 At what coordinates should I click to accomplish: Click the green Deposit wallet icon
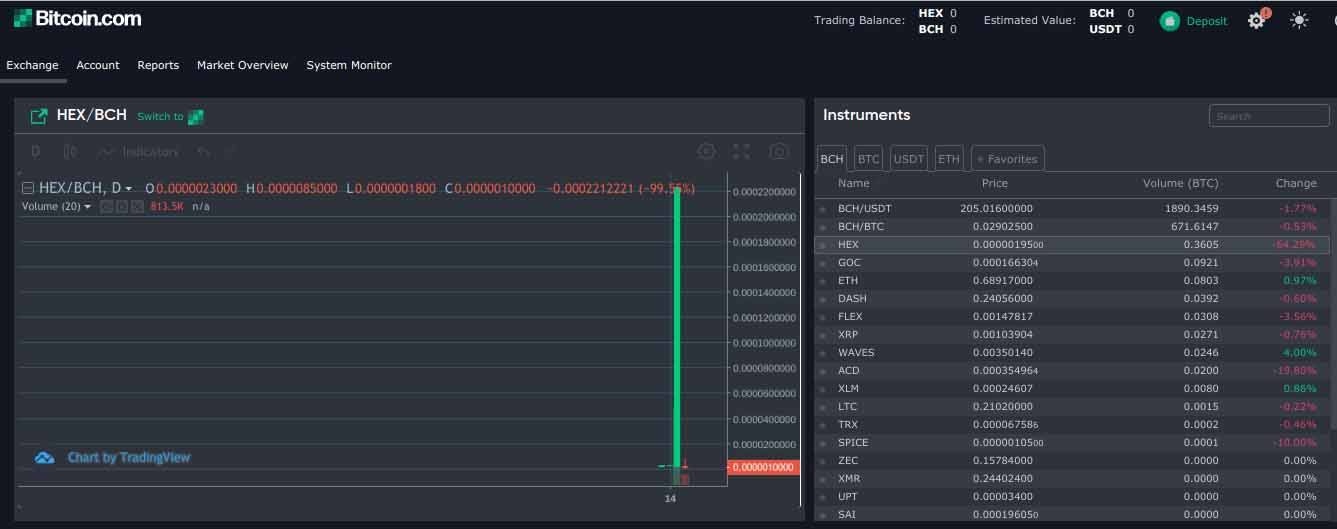(1169, 21)
